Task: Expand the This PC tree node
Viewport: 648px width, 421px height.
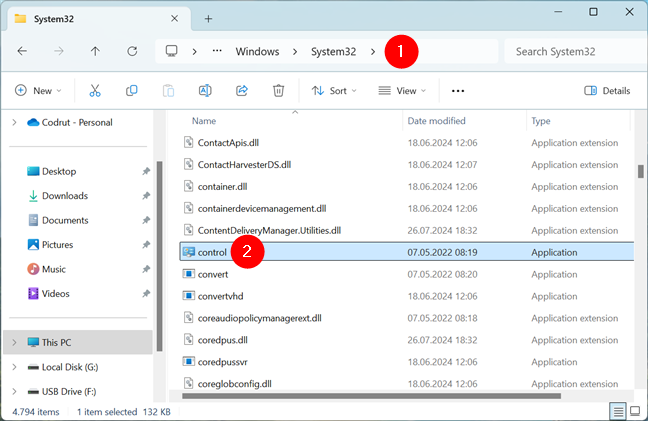Action: tap(14, 342)
